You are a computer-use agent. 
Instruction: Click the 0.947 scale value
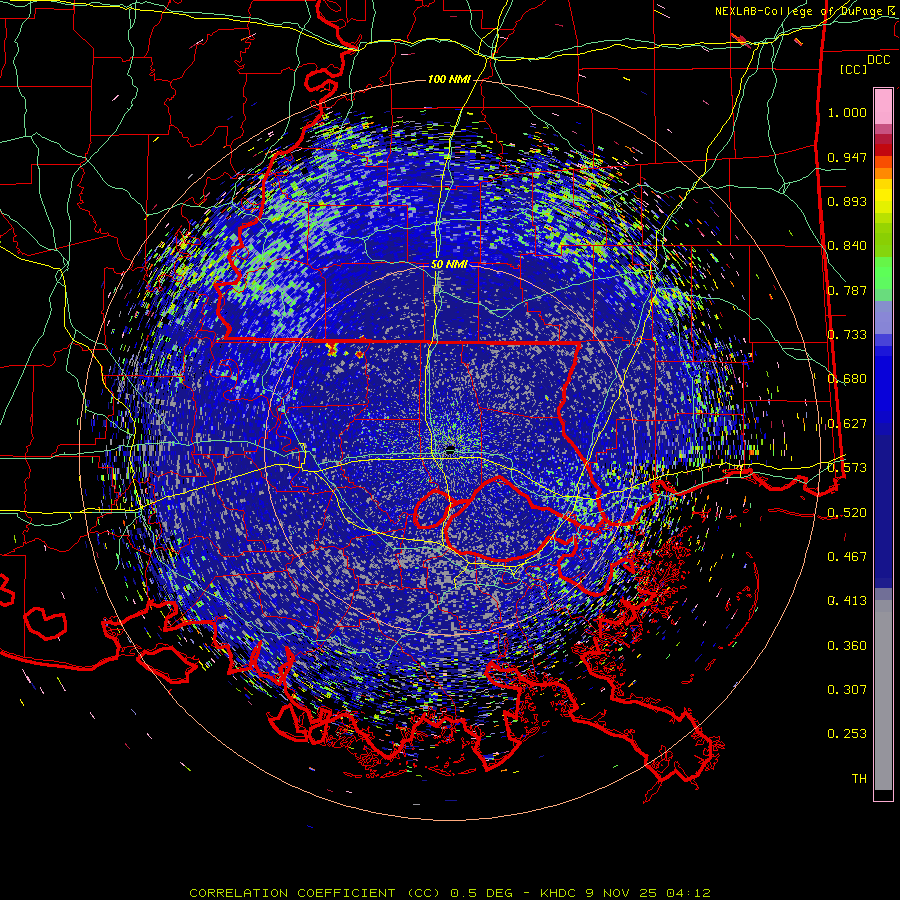pyautogui.click(x=847, y=157)
